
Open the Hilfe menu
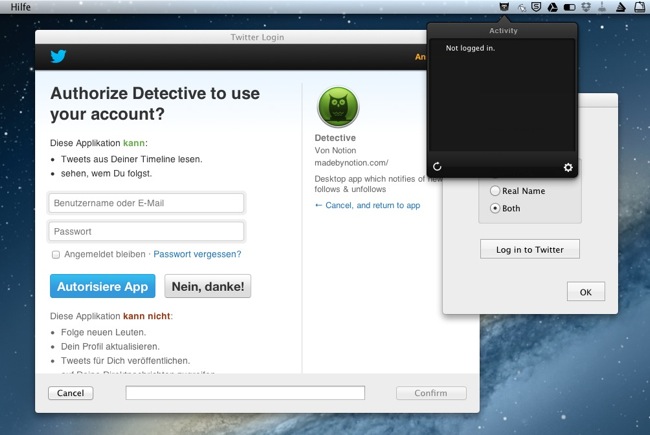(20, 7)
